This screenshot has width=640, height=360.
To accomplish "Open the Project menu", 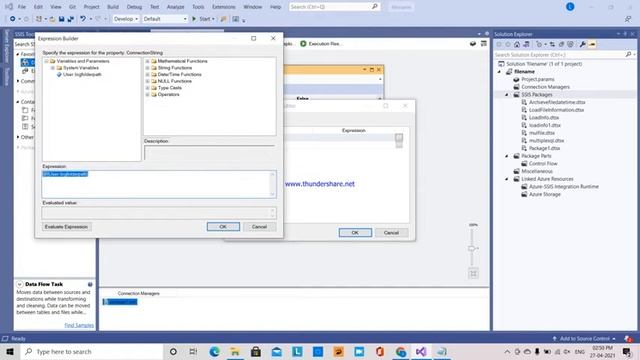I will coord(91,7).
